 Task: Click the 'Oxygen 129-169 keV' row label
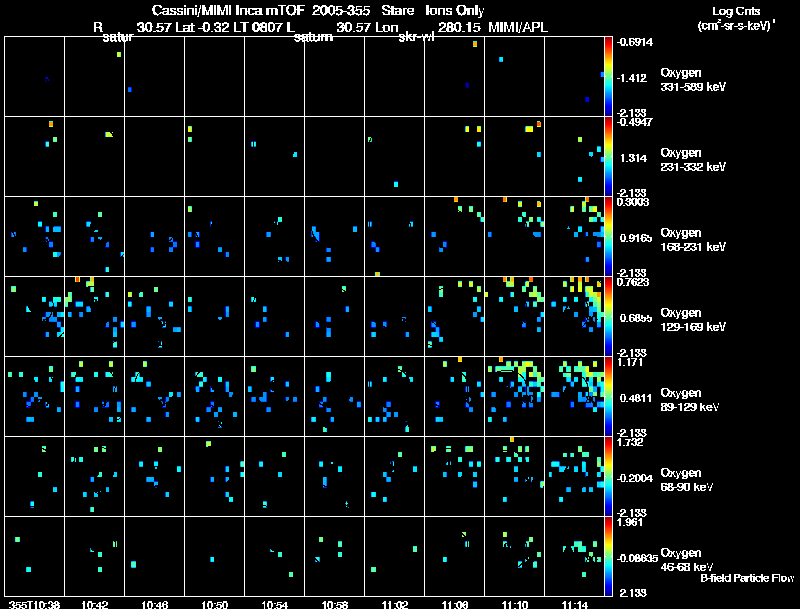coord(693,320)
